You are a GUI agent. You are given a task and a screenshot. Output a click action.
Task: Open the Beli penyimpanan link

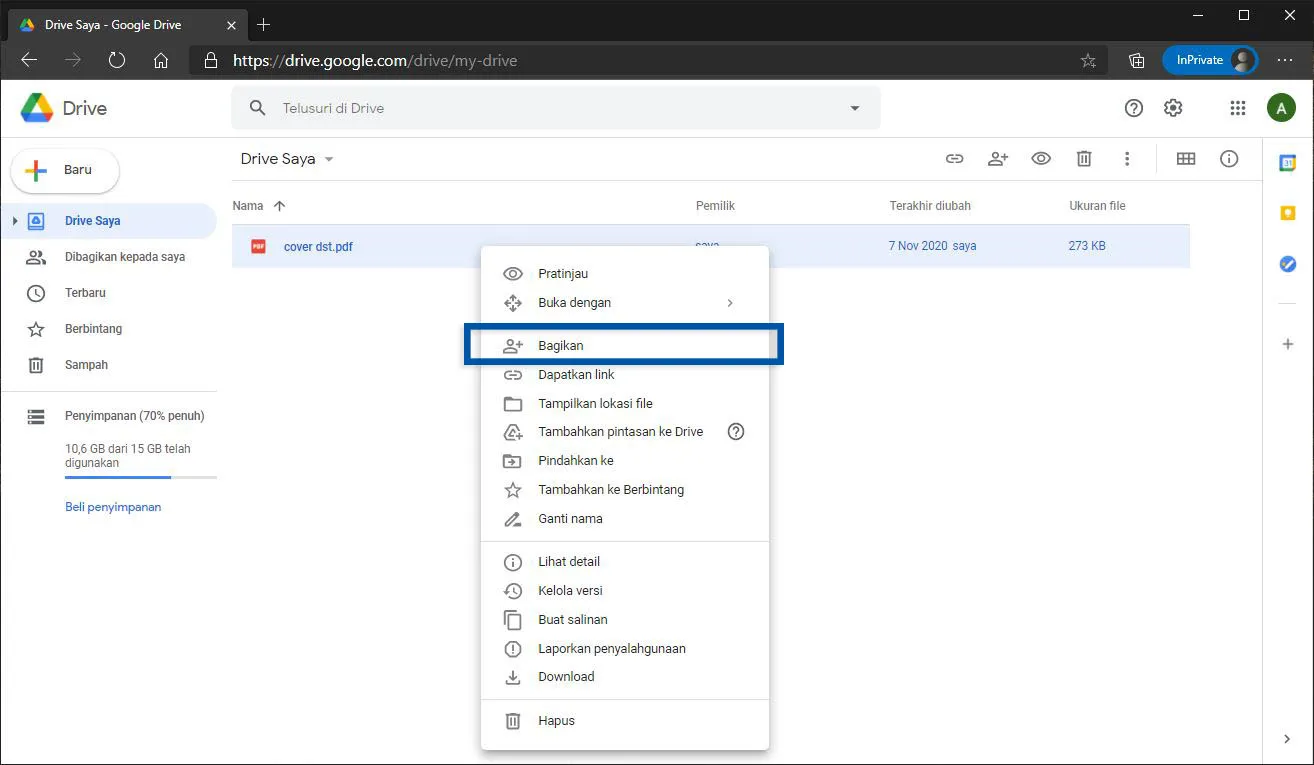113,506
